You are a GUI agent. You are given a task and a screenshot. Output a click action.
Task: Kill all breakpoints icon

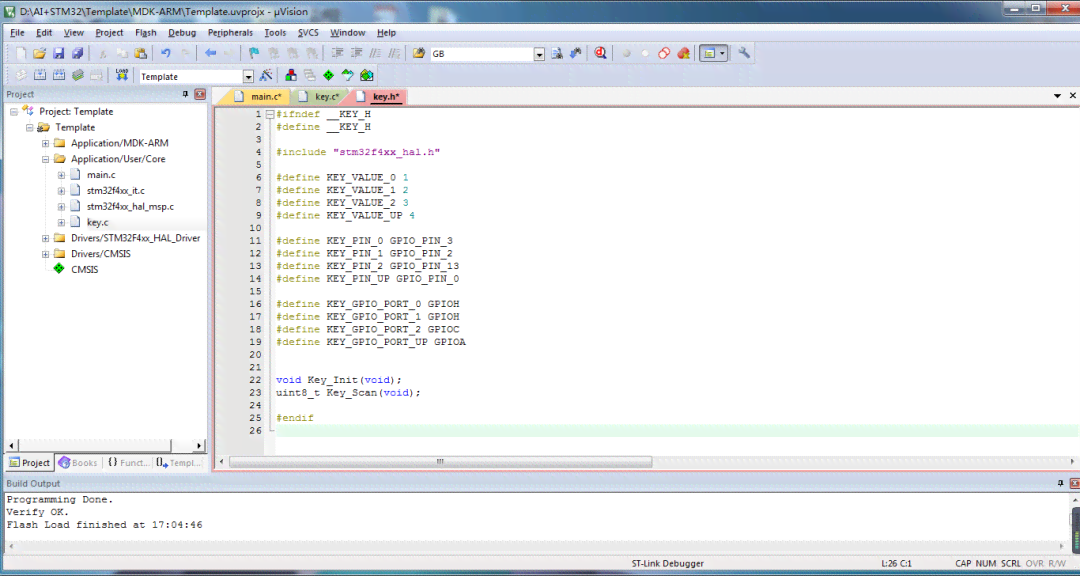[683, 53]
